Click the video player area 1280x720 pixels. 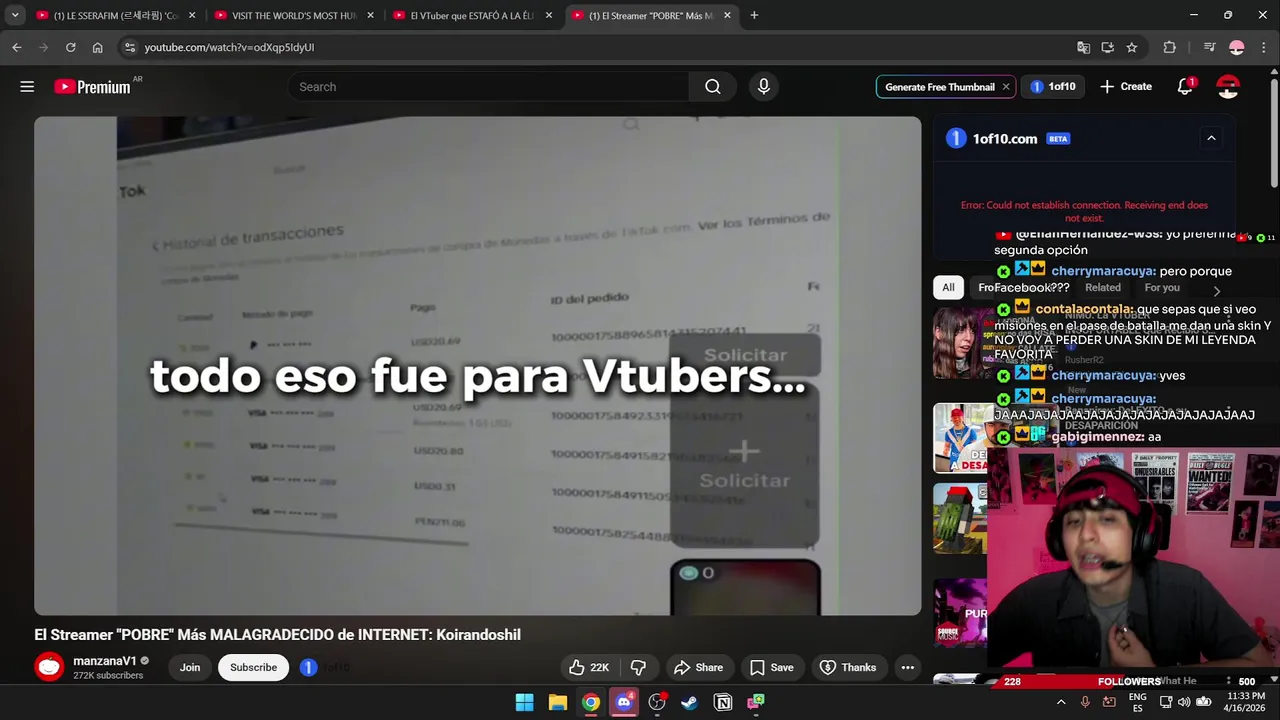click(477, 365)
